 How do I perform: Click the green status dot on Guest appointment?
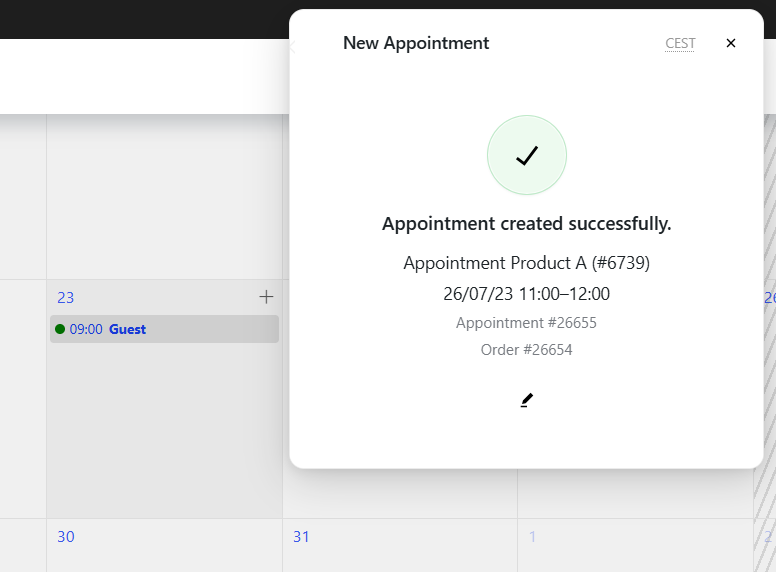pyautogui.click(x=60, y=329)
